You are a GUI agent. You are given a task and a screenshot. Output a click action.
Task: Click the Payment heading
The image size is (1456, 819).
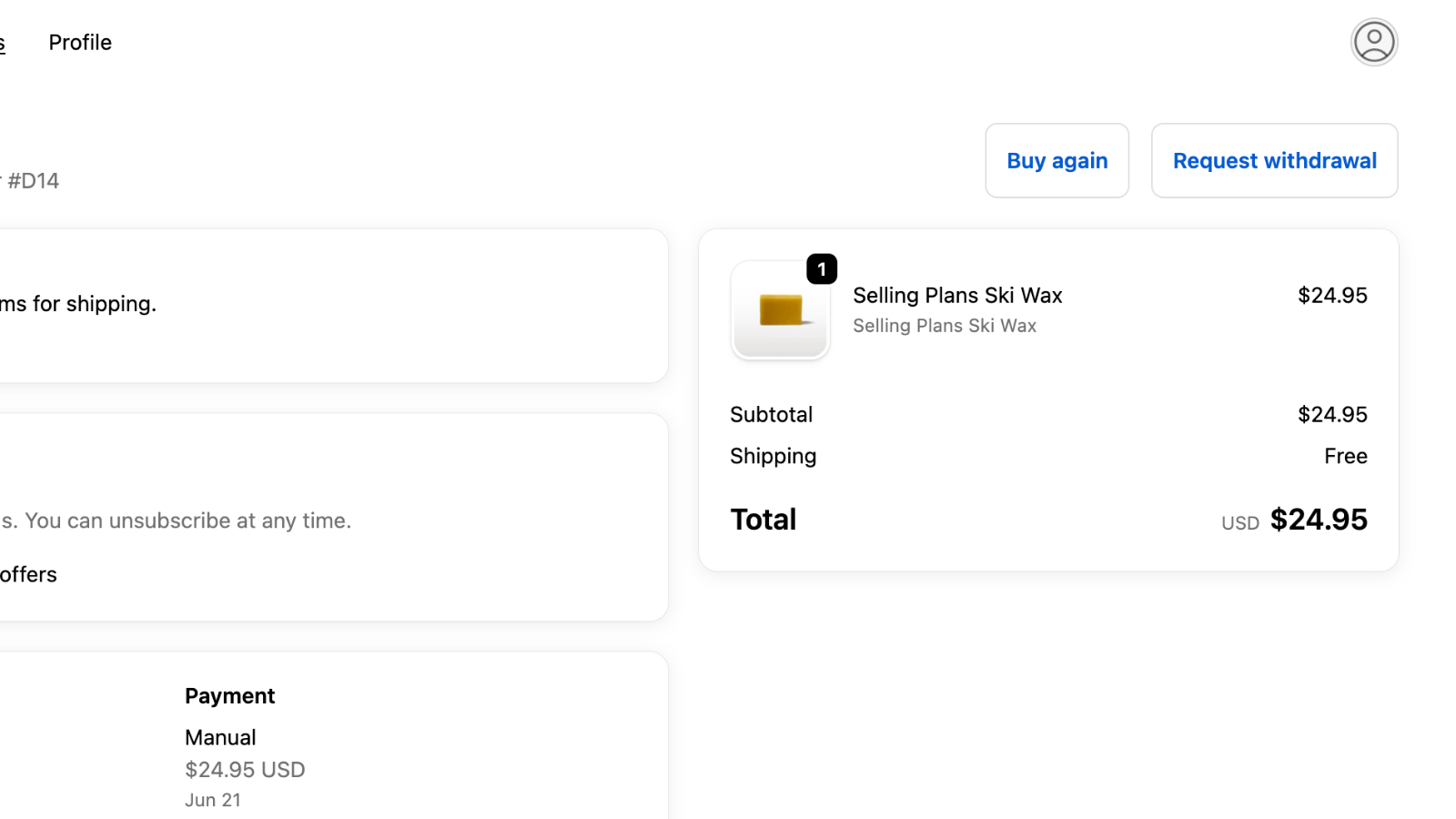coord(229,696)
